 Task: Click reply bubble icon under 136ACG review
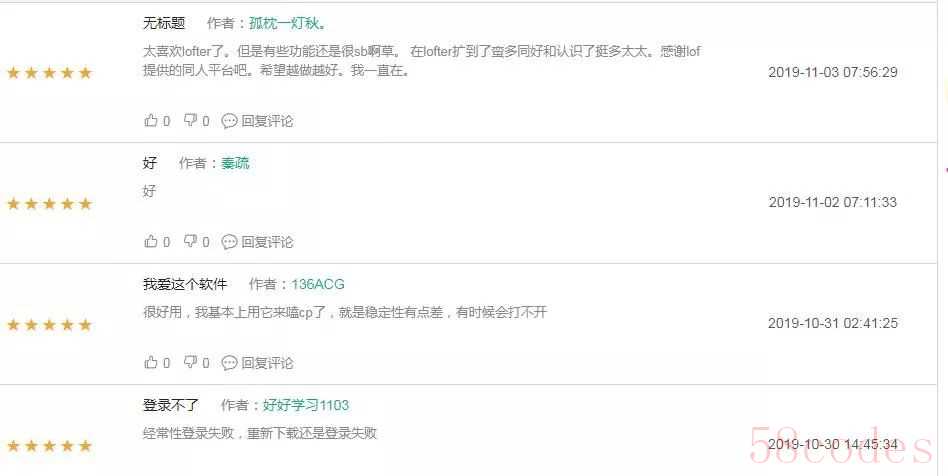[x=229, y=363]
